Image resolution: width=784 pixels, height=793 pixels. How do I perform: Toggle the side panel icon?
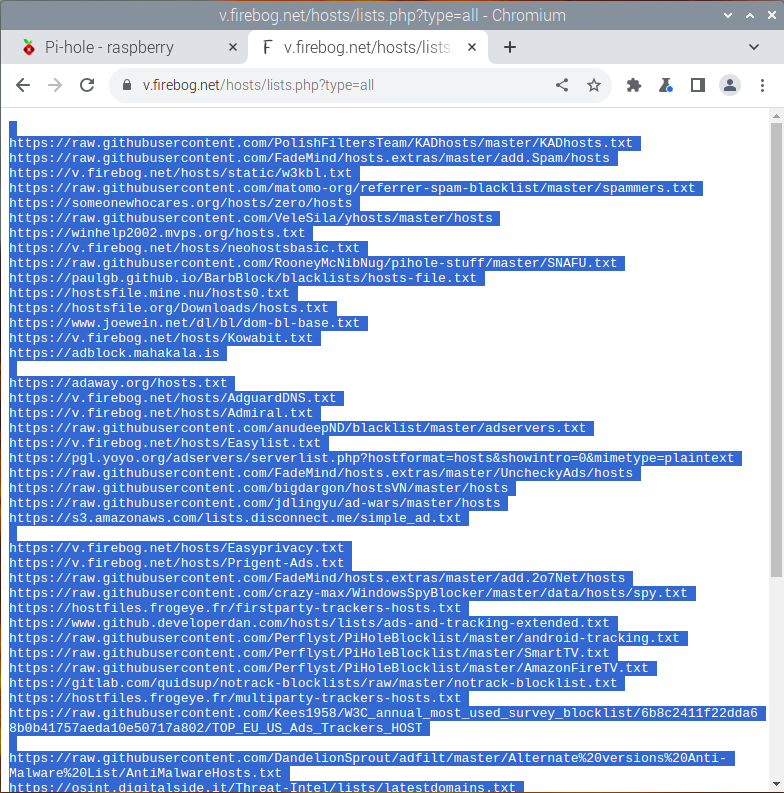point(698,85)
